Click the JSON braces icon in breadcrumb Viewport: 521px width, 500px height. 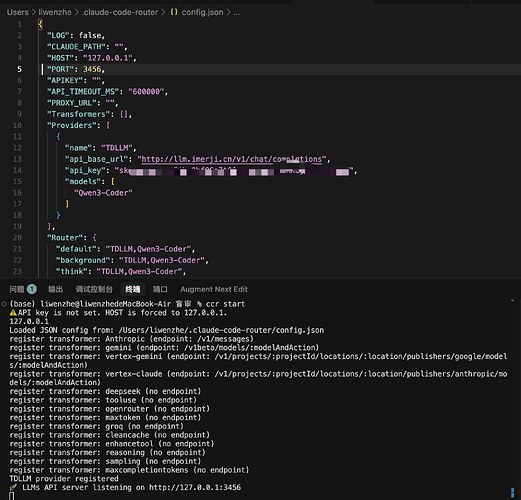coord(174,12)
